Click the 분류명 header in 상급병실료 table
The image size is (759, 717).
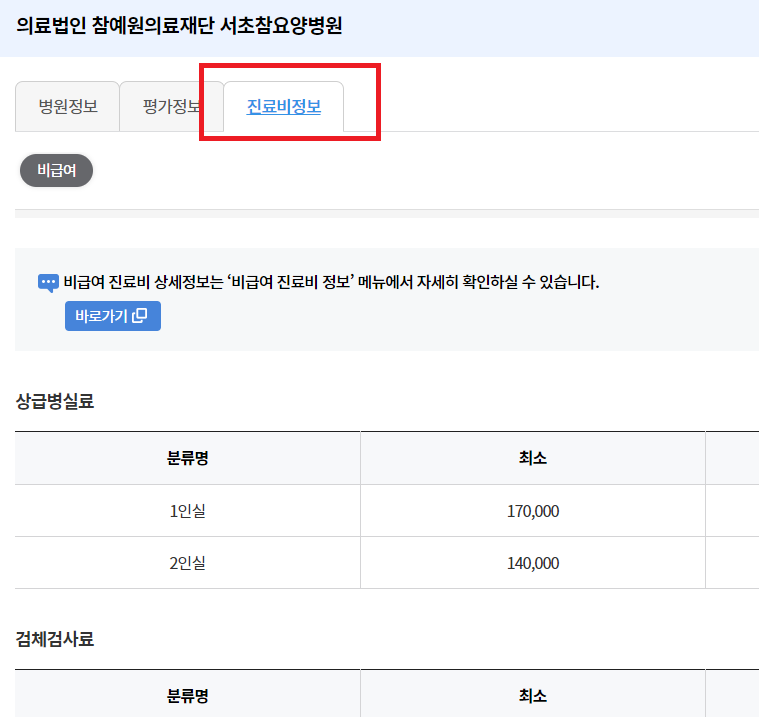187,458
